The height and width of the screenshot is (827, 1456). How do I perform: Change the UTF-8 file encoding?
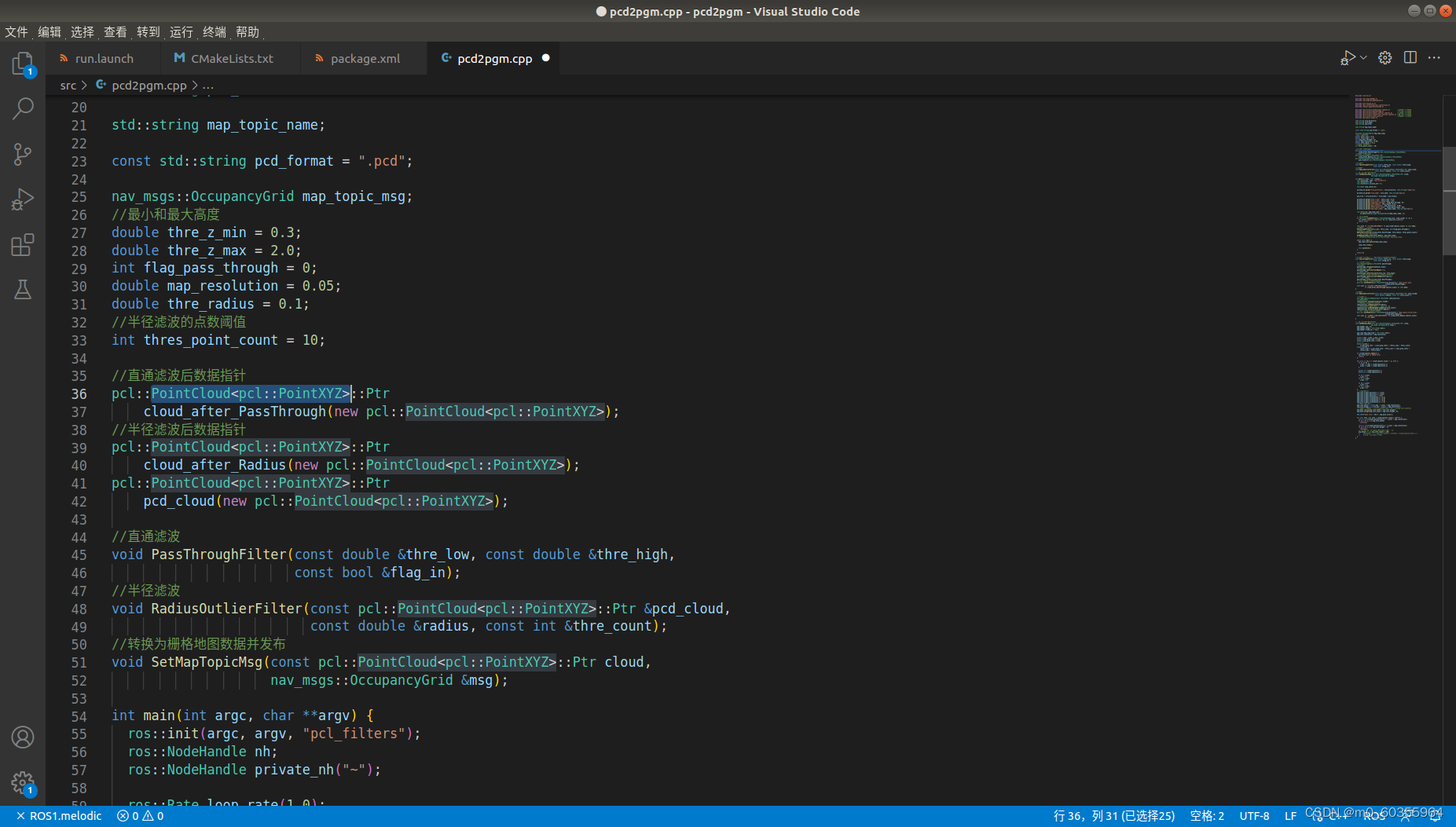[x=1255, y=816]
